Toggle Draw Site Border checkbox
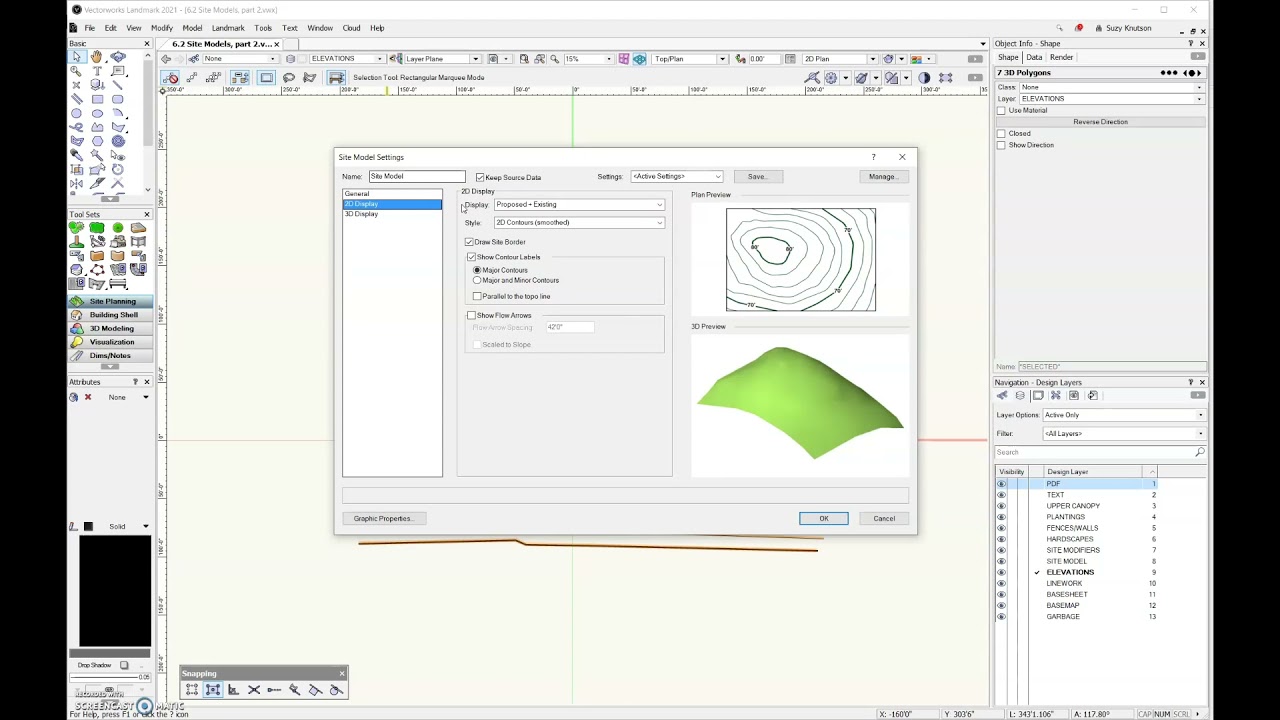1280x720 pixels. click(x=469, y=242)
